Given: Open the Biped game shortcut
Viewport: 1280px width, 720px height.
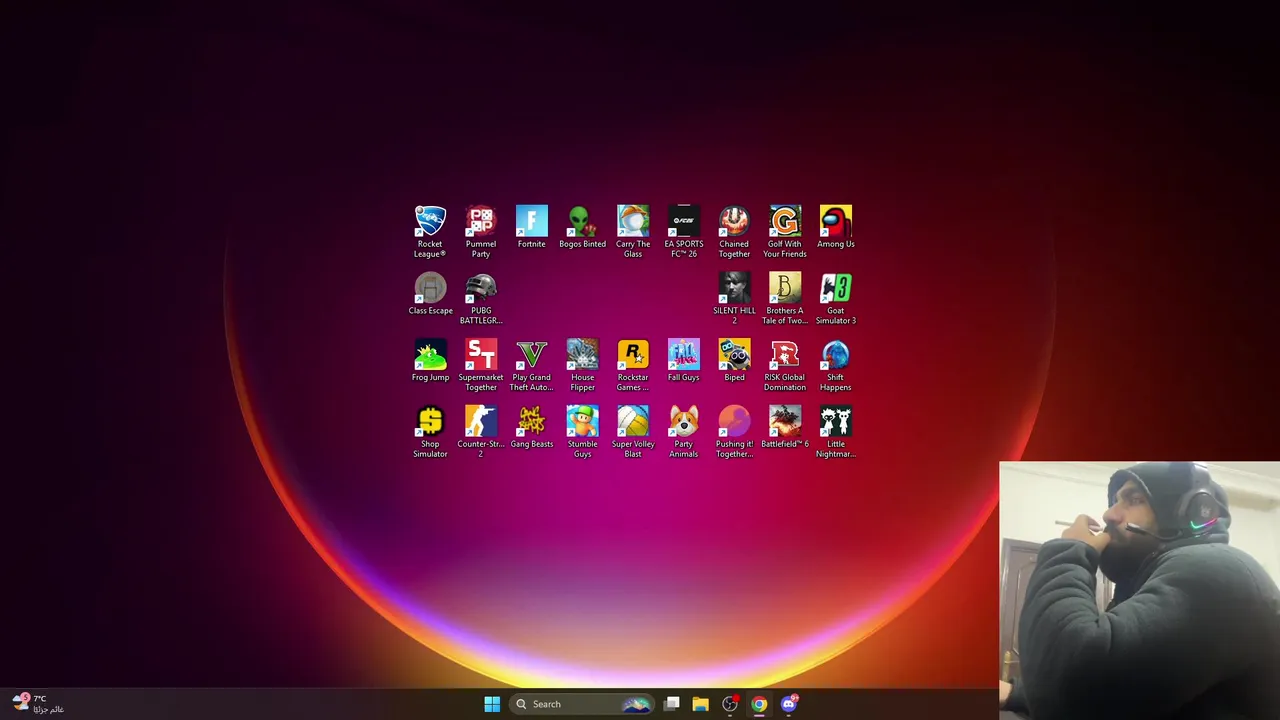Looking at the screenshot, I should pos(734,355).
